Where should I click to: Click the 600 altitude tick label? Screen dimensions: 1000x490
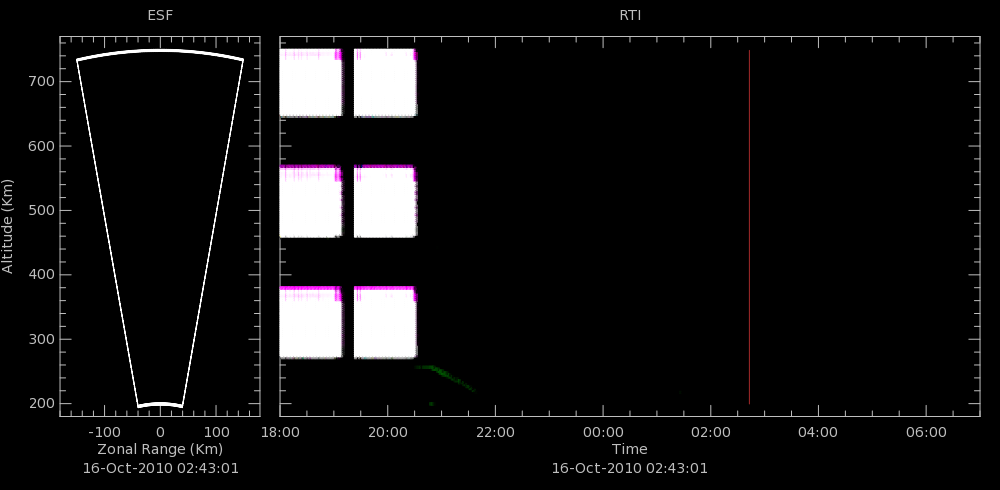(43, 146)
